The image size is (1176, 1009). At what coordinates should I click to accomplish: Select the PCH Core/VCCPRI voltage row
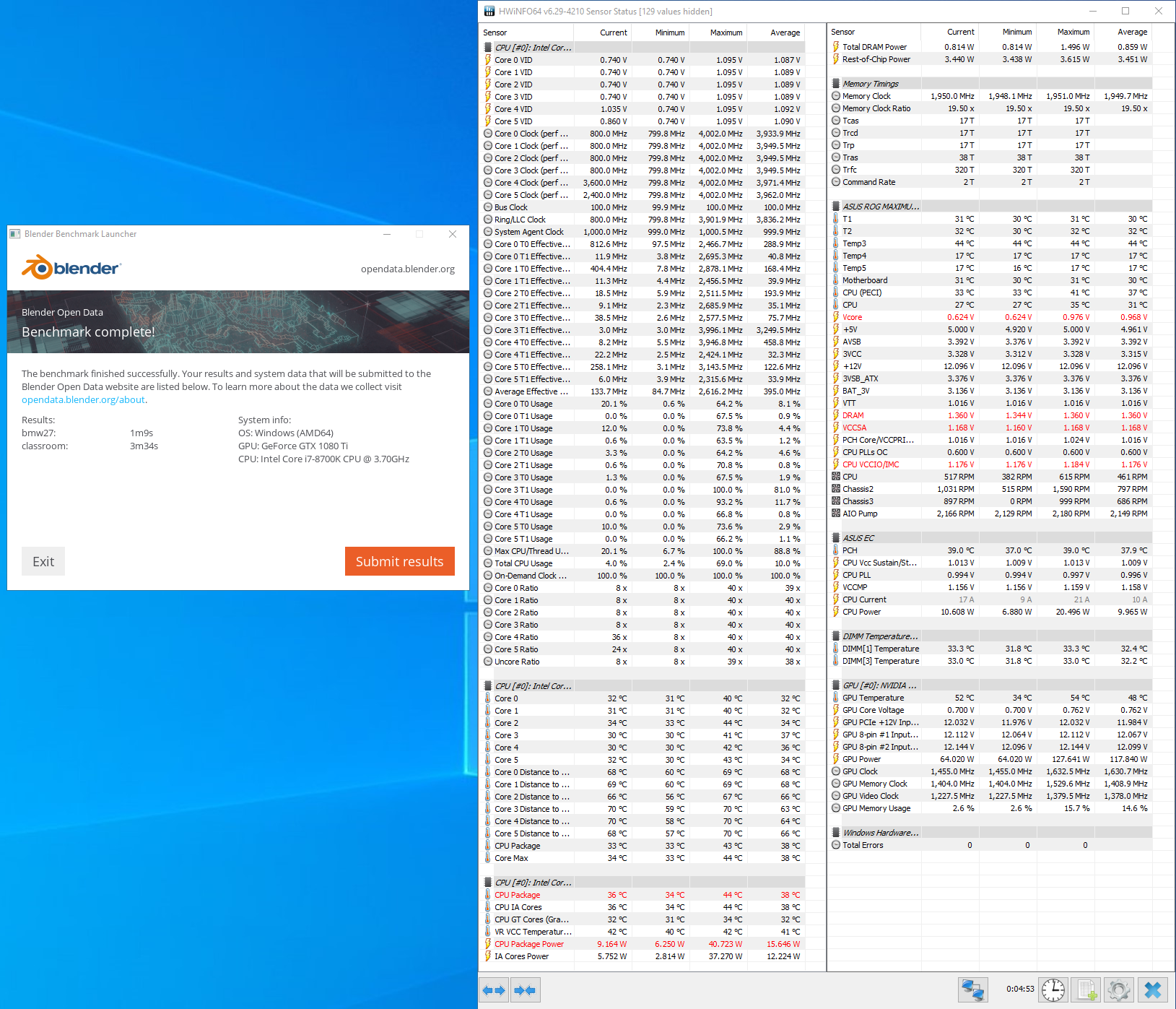pyautogui.click(x=990, y=440)
